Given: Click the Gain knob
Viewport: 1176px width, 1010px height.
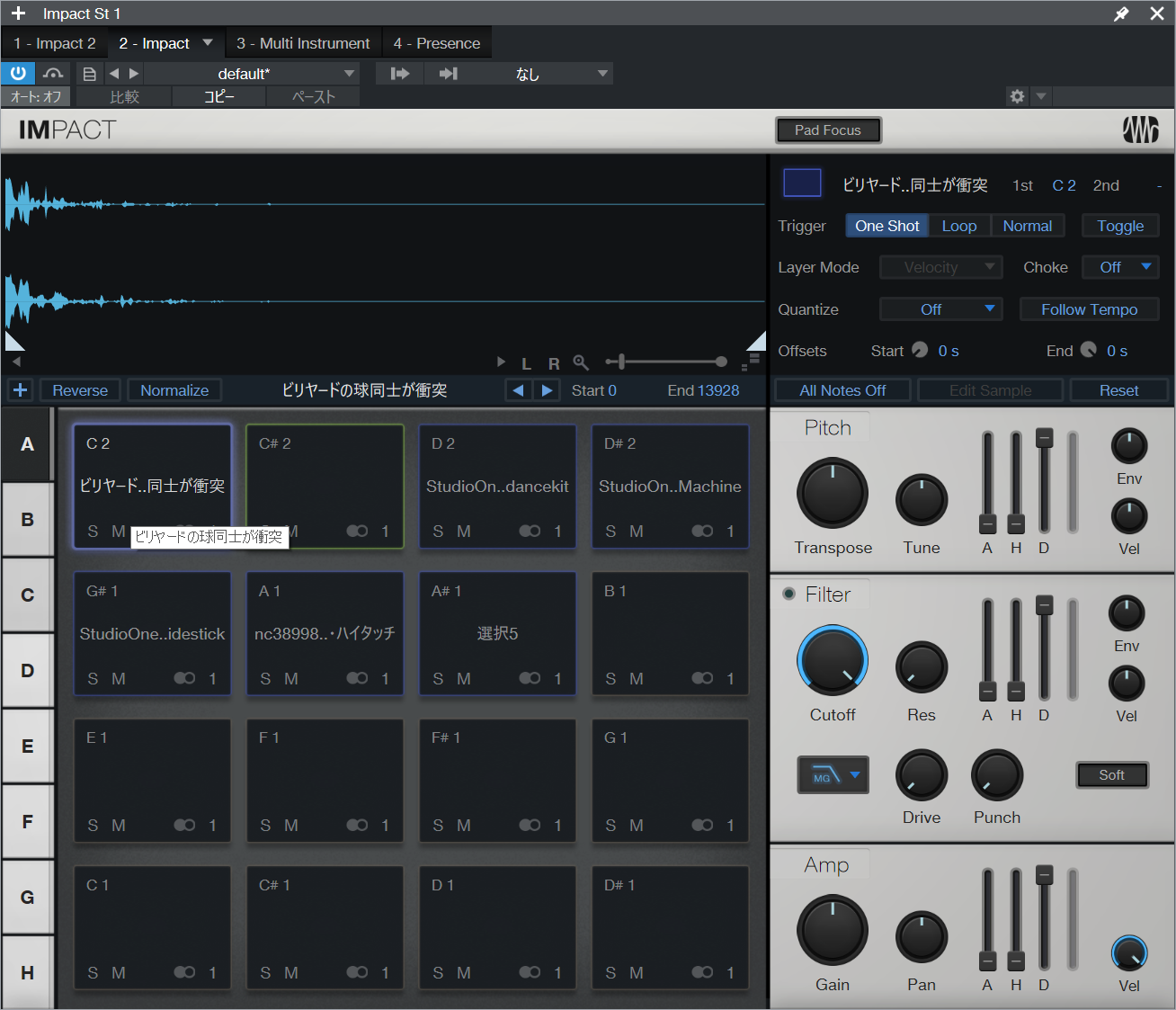Looking at the screenshot, I should click(833, 930).
